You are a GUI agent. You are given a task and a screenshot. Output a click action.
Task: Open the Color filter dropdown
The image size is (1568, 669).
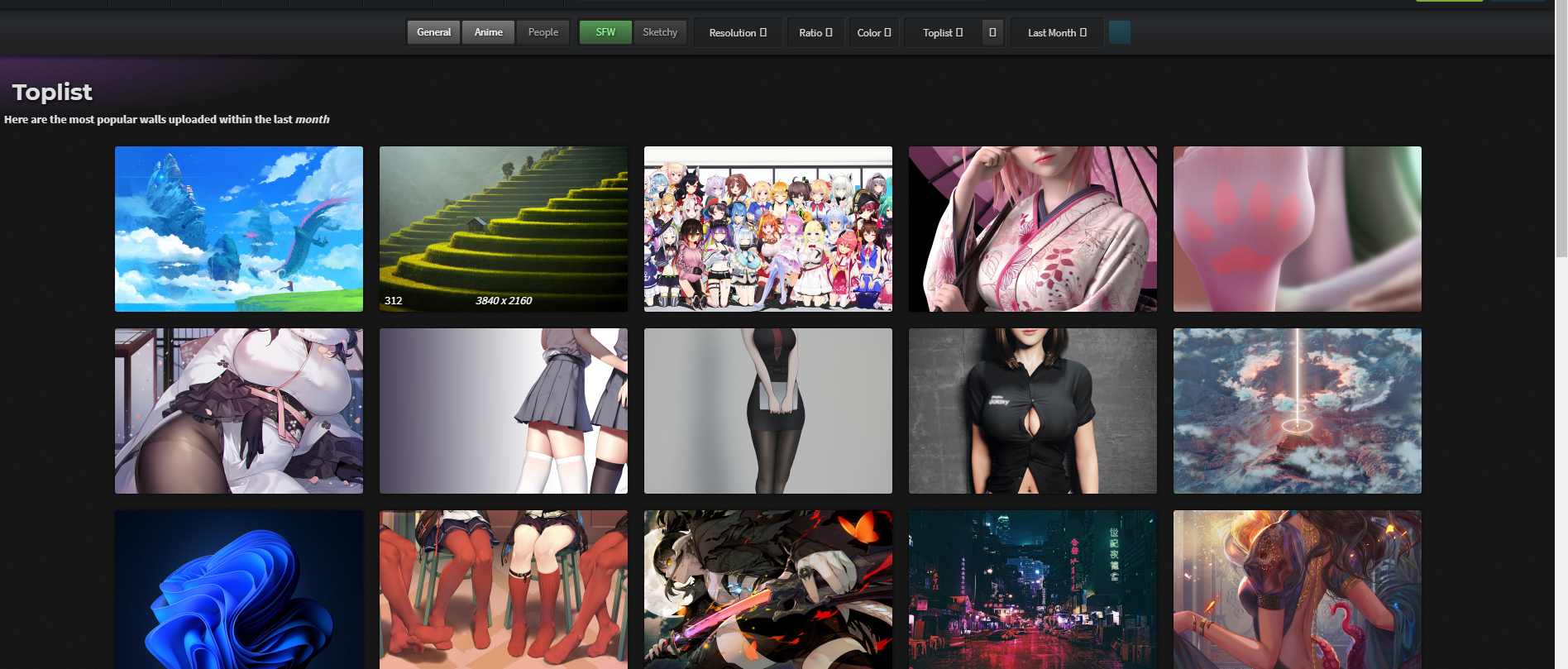tap(873, 33)
